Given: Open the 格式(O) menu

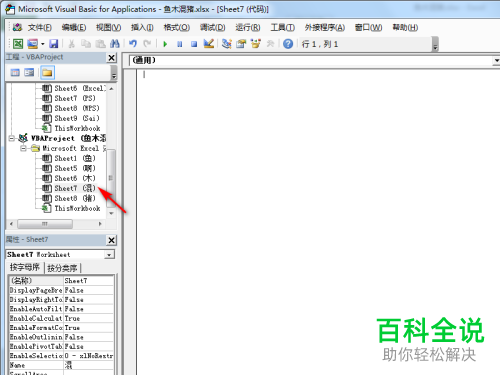Looking at the screenshot, I should pyautogui.click(x=177, y=27).
